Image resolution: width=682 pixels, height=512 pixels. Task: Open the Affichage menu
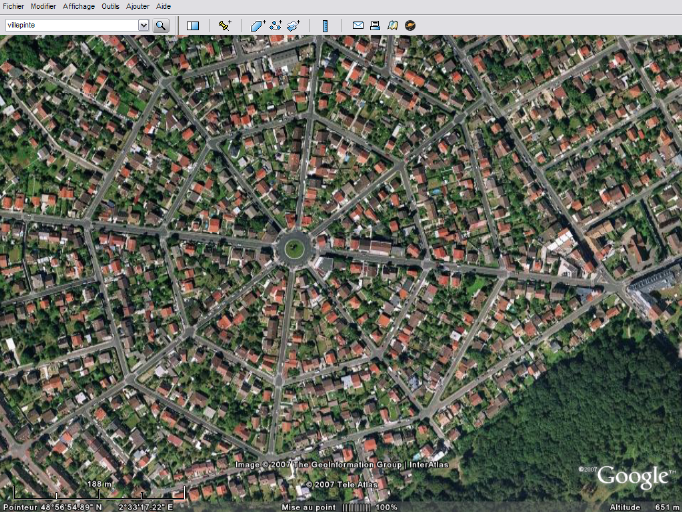click(x=79, y=6)
